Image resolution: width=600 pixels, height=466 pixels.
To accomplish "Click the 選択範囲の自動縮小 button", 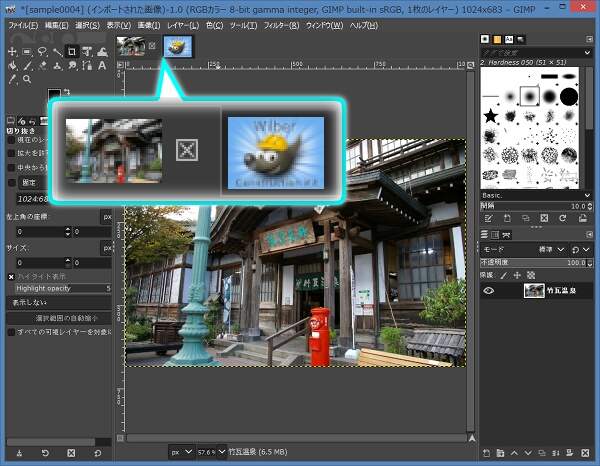I will pos(59,318).
